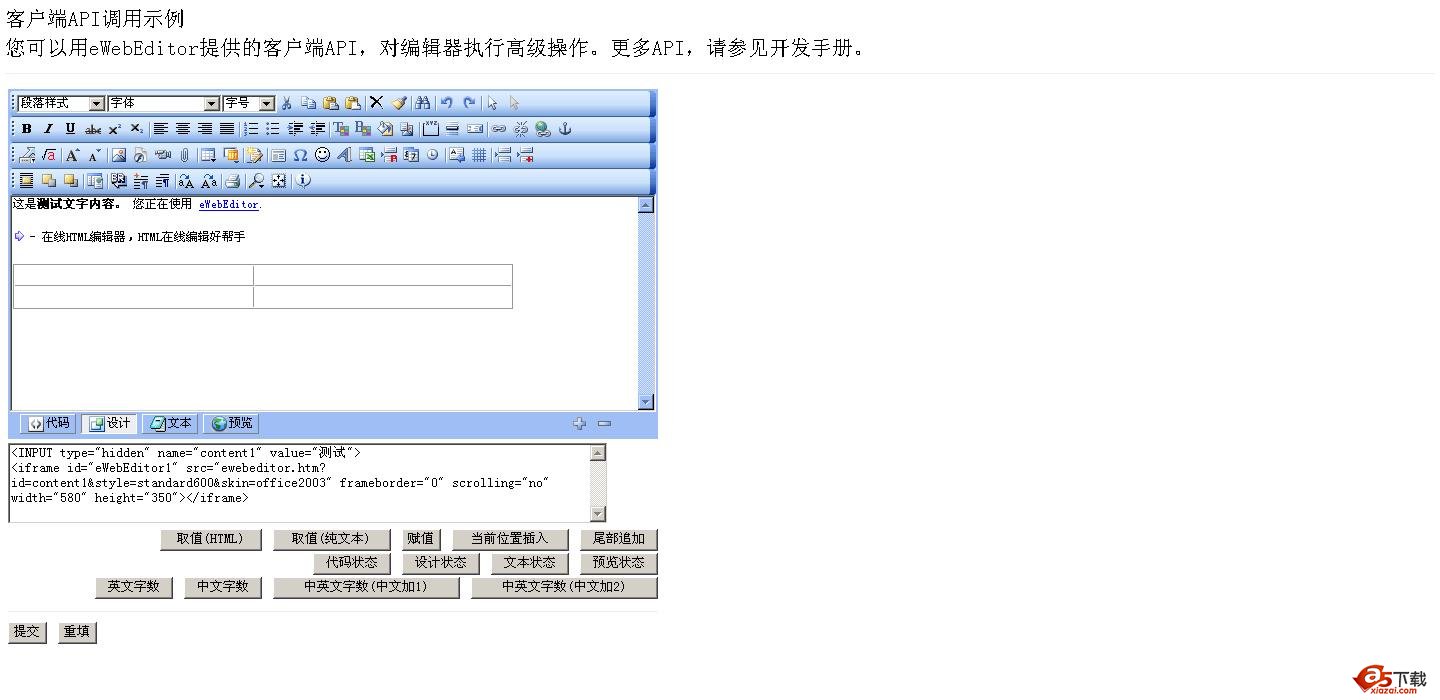
Task: Toggle bold formatting in the editor
Action: [26, 128]
